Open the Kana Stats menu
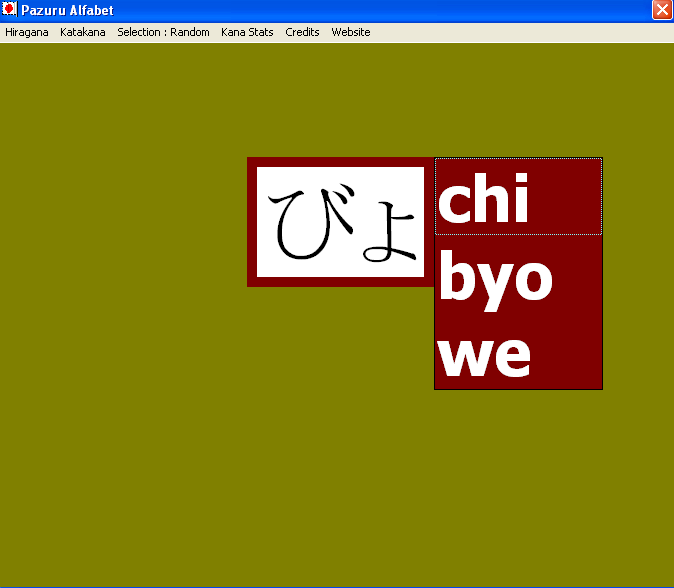Screen dimensions: 674x588 pos(247,32)
